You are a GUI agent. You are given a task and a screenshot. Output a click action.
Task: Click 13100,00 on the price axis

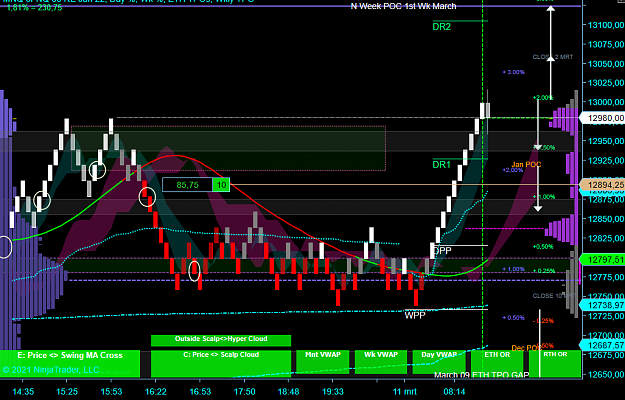point(606,25)
